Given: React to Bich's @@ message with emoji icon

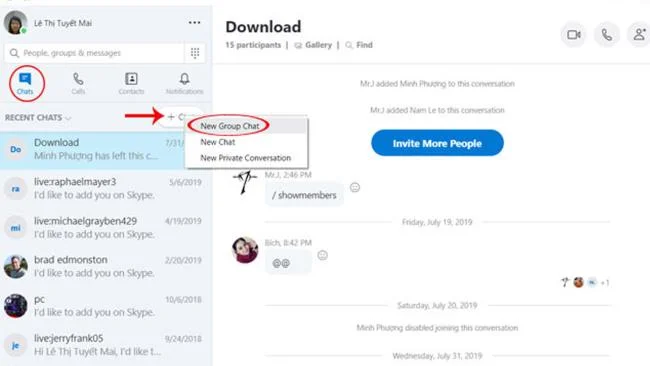Looking at the screenshot, I should pos(323,255).
